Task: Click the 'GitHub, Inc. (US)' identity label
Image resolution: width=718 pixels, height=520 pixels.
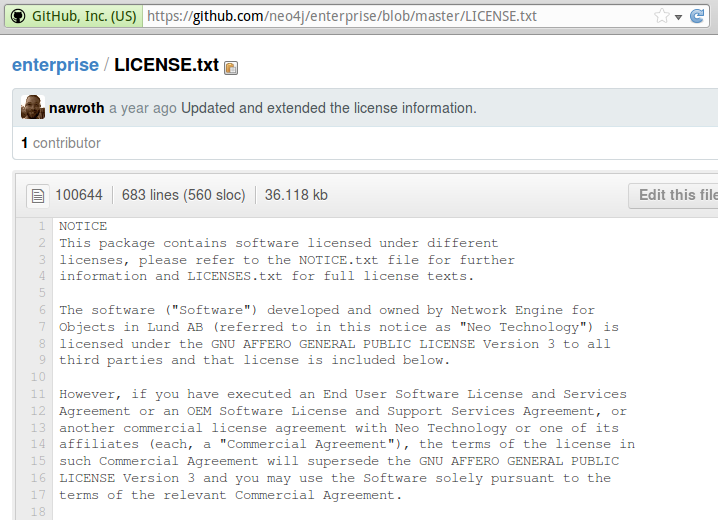Action: [84, 16]
